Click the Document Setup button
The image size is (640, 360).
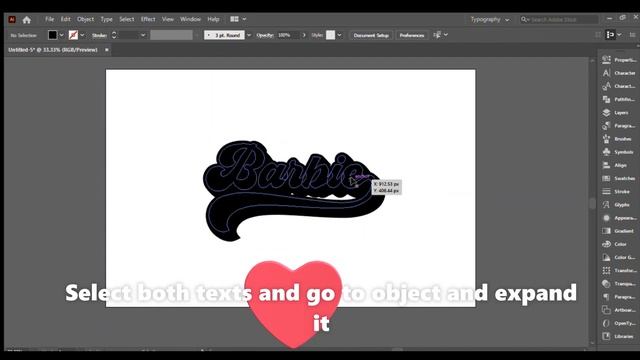(371, 36)
